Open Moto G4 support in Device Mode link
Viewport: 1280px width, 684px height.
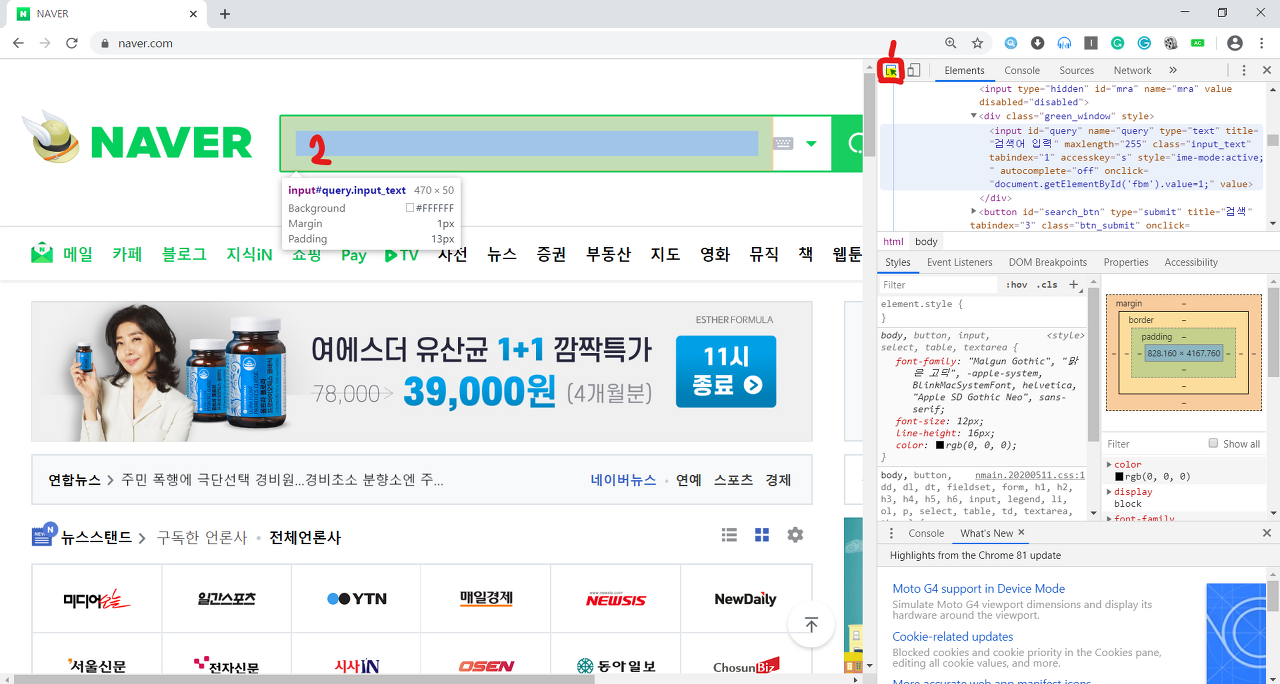978,589
